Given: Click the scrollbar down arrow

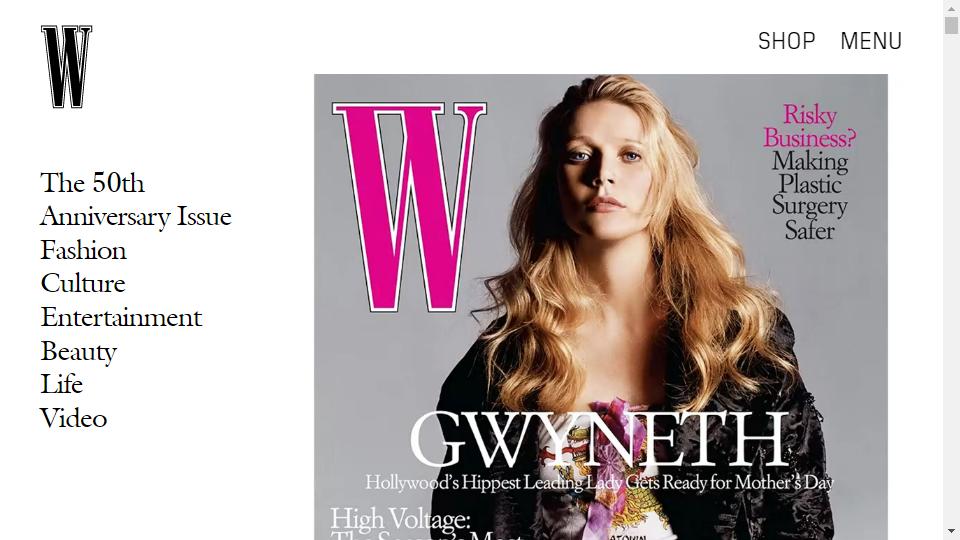Looking at the screenshot, I should click(951, 531).
